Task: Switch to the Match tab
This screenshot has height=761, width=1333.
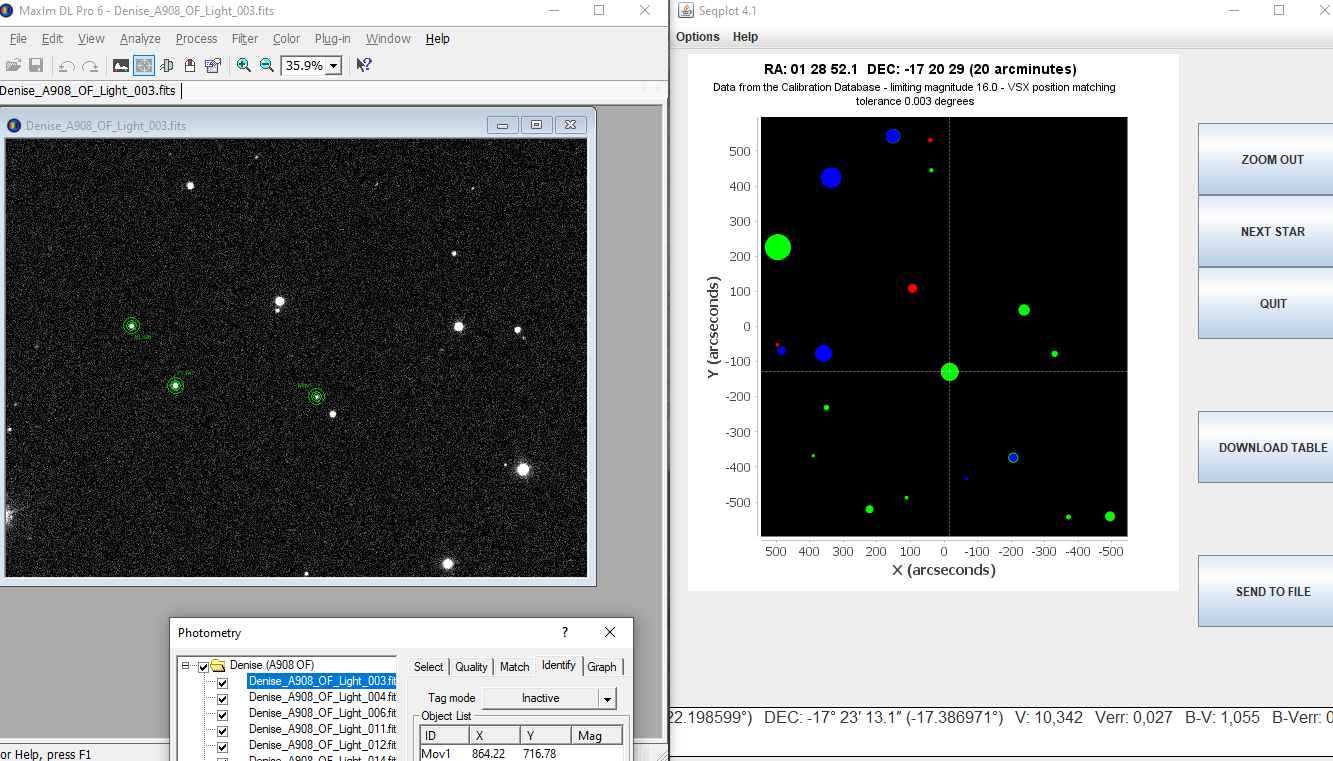Action: (514, 667)
